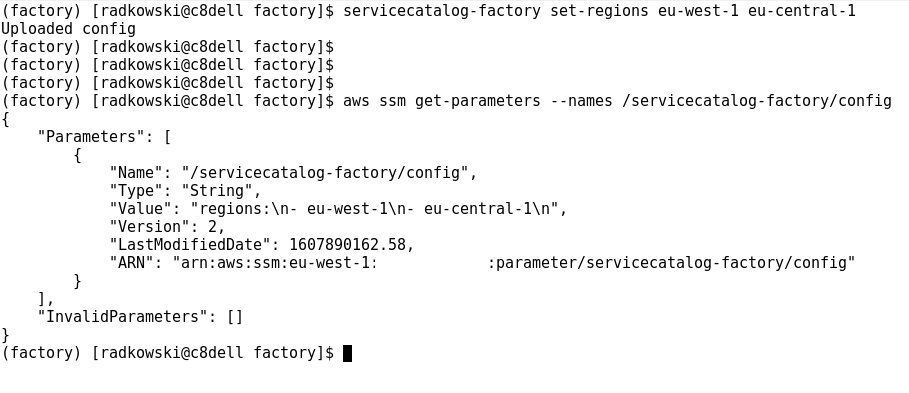The height and width of the screenshot is (393, 909).
Task: Click the "Value" regions string
Action: (x=374, y=209)
